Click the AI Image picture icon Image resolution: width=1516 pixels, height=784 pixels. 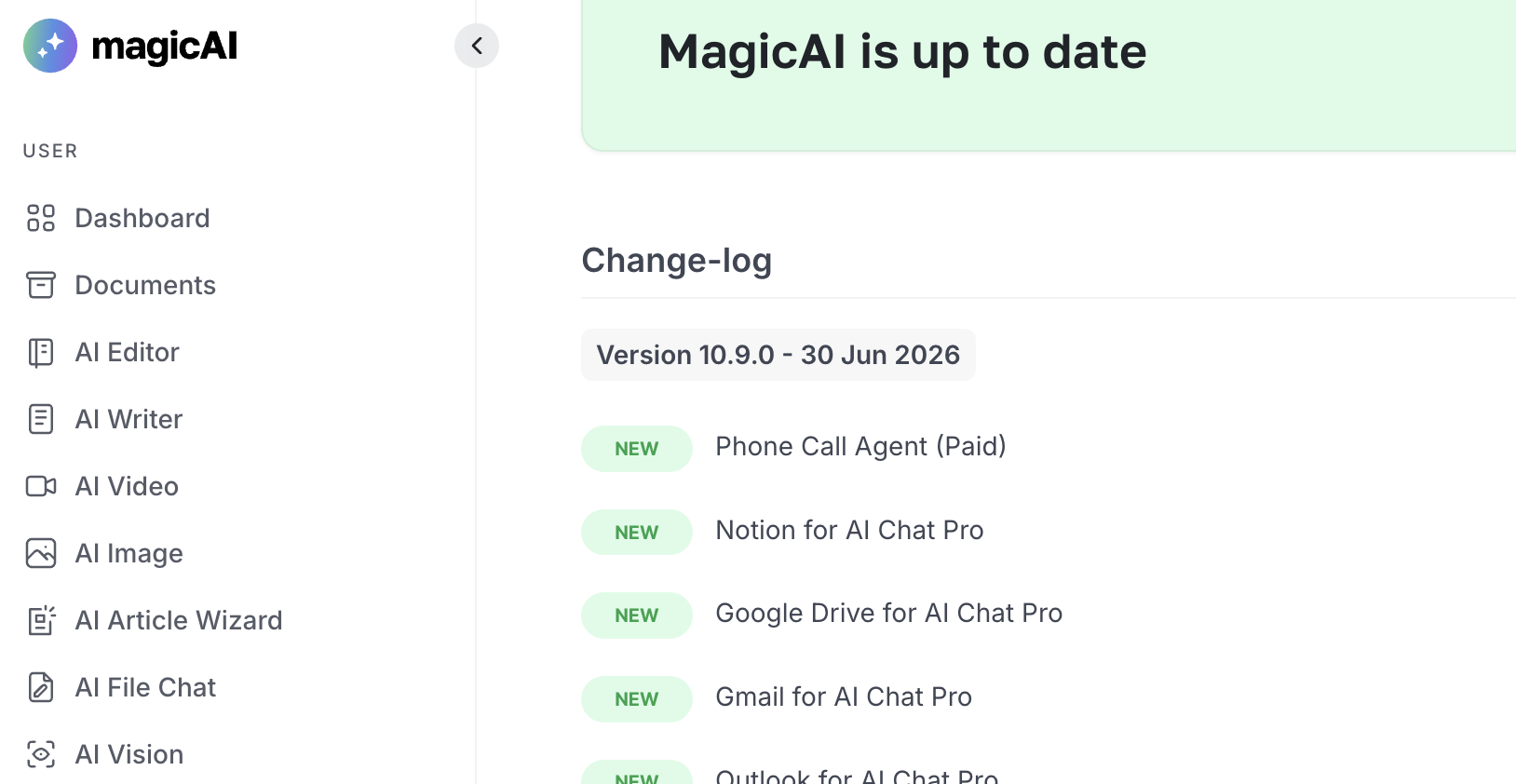41,553
